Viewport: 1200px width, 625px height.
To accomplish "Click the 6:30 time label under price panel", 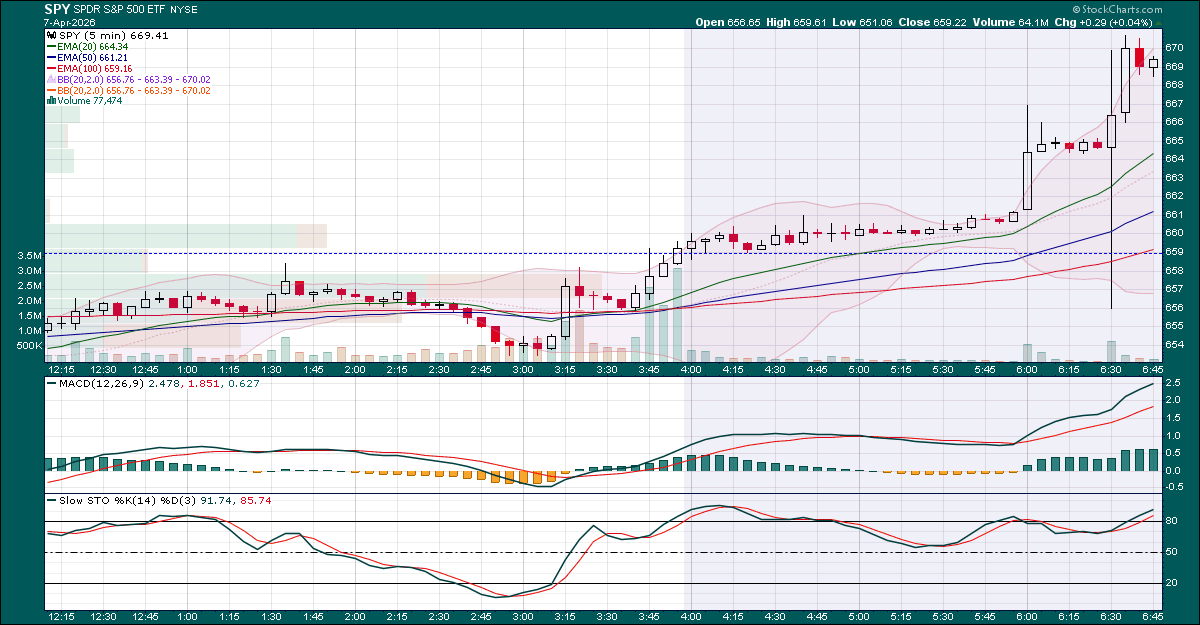I will point(1111,369).
